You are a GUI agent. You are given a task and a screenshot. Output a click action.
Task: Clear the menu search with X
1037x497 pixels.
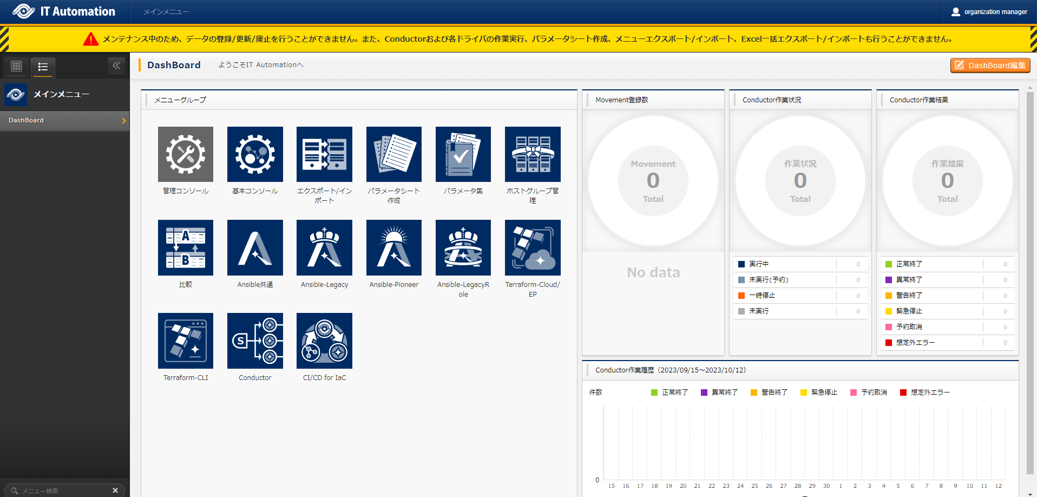115,491
